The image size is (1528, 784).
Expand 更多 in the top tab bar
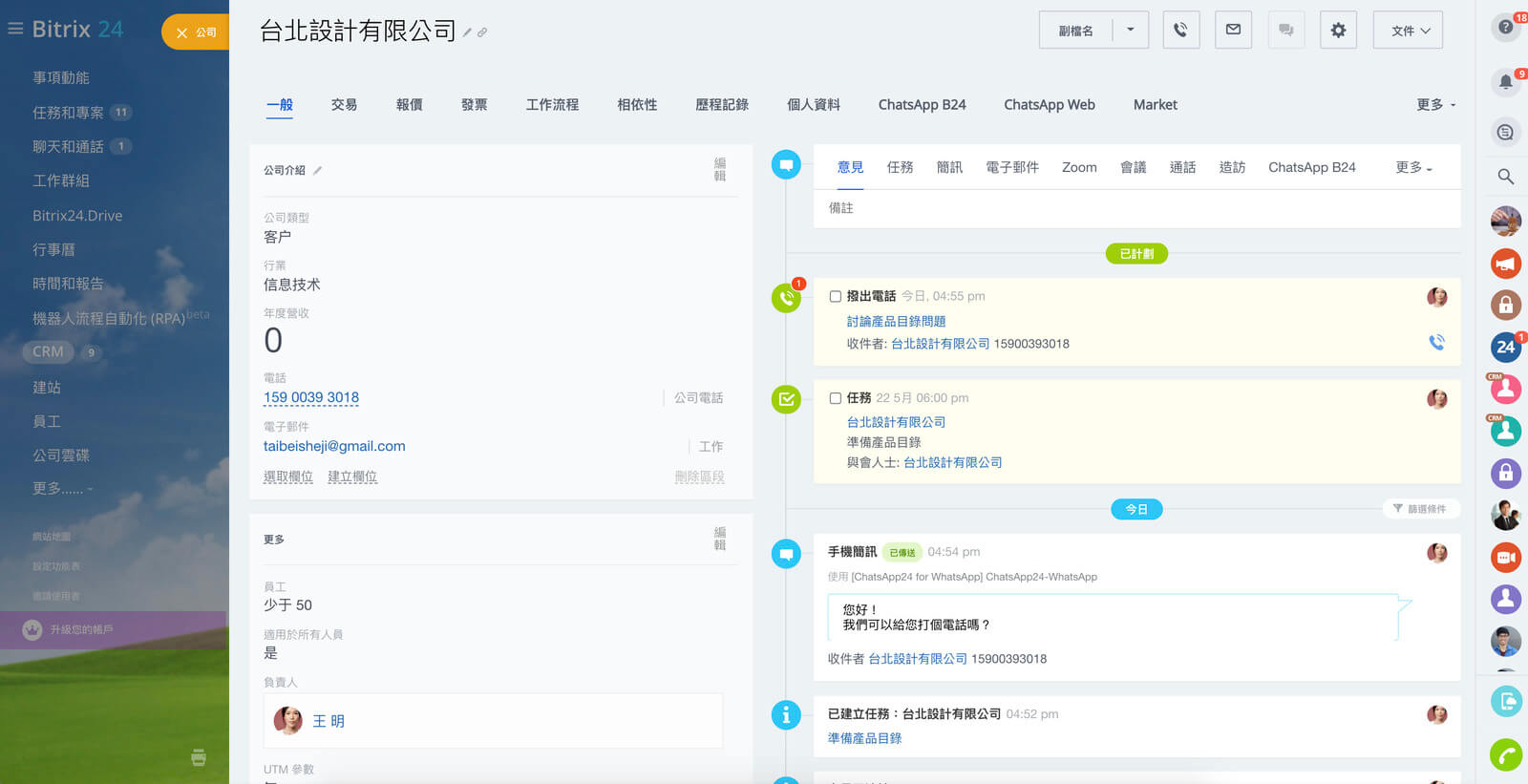1436,105
